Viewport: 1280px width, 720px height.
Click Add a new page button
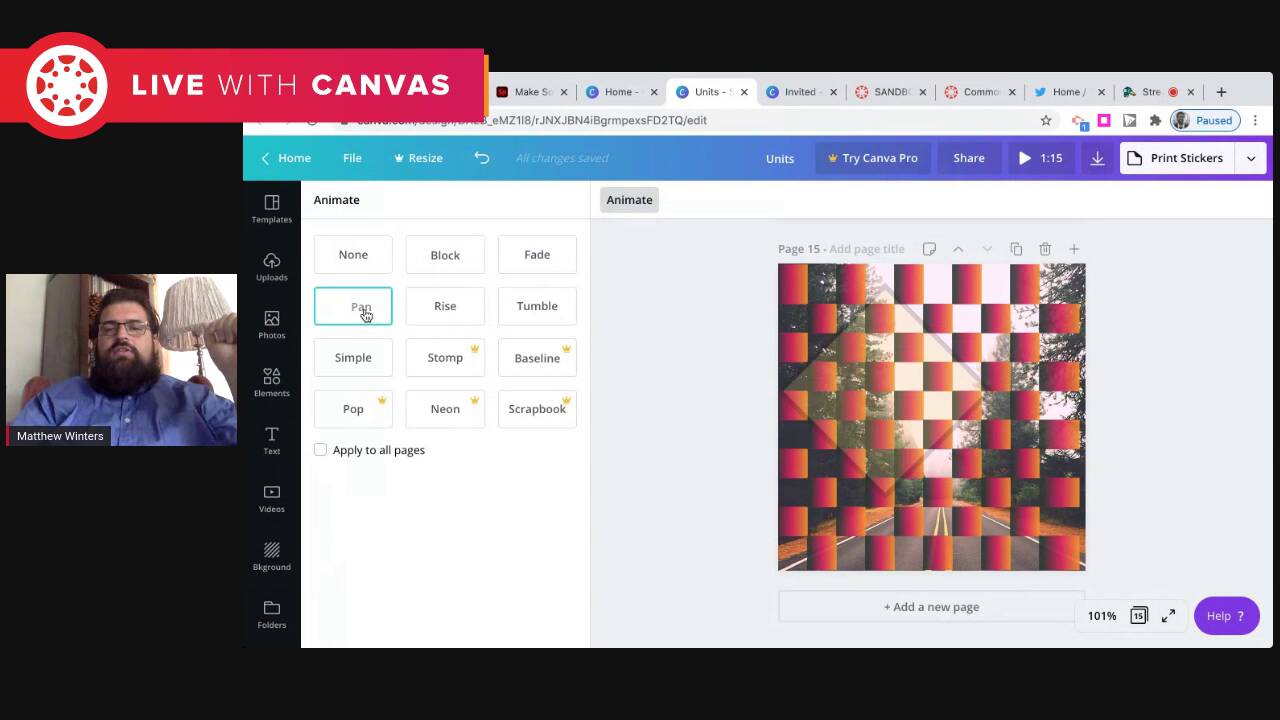point(931,607)
